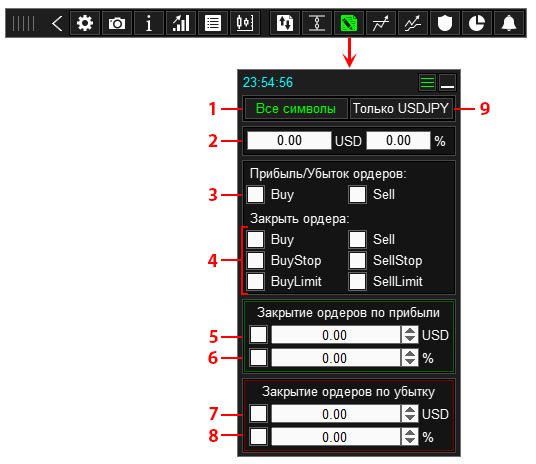The image size is (536, 464).
Task: Open the gear settings icon in toolbar
Action: pos(85,23)
